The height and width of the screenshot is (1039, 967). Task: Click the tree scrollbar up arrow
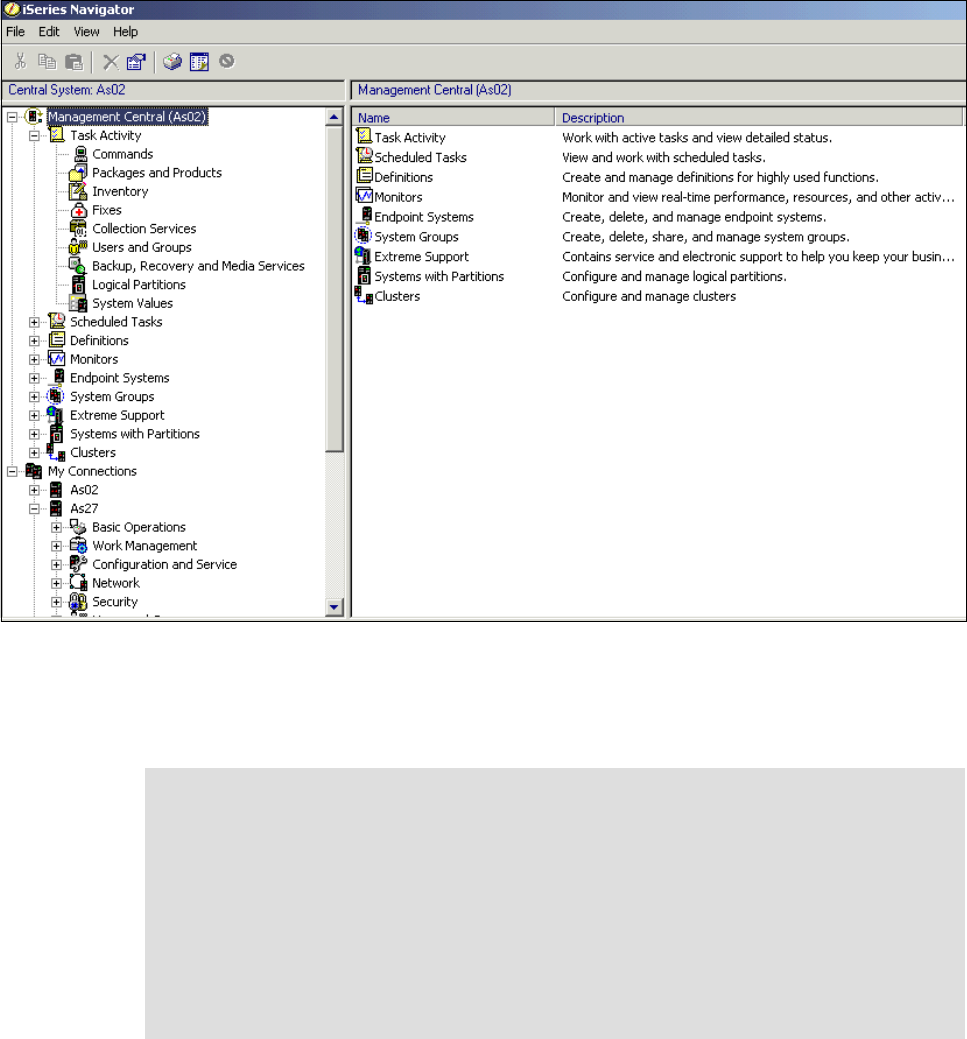point(334,117)
